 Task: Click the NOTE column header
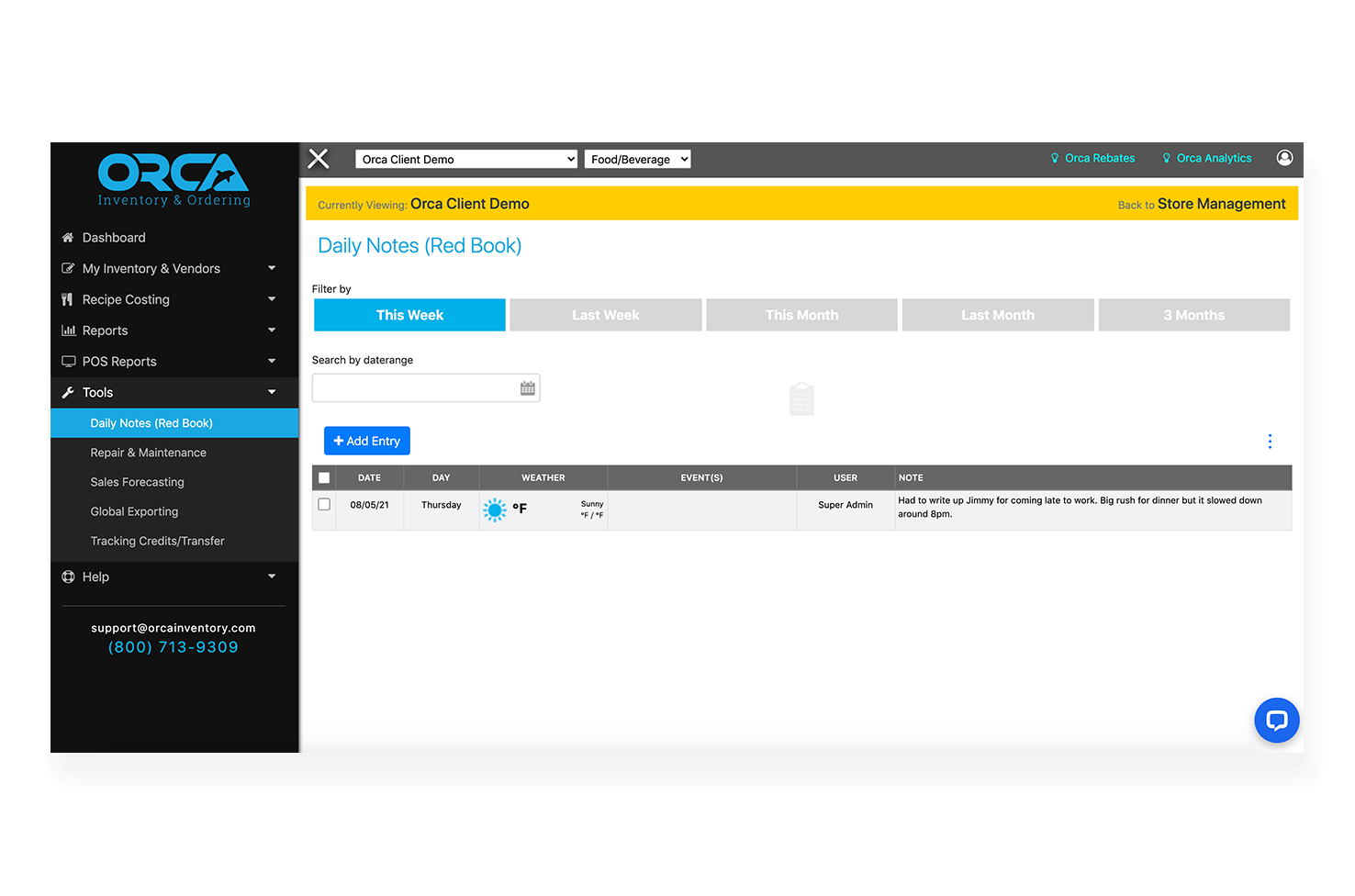click(x=1093, y=477)
